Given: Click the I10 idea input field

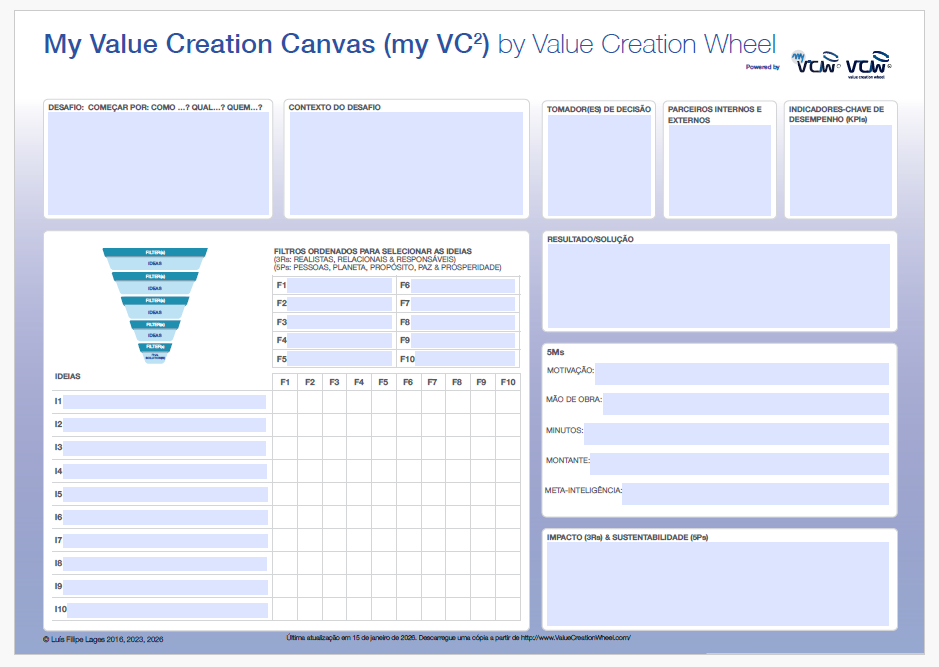Looking at the screenshot, I should point(168,610).
